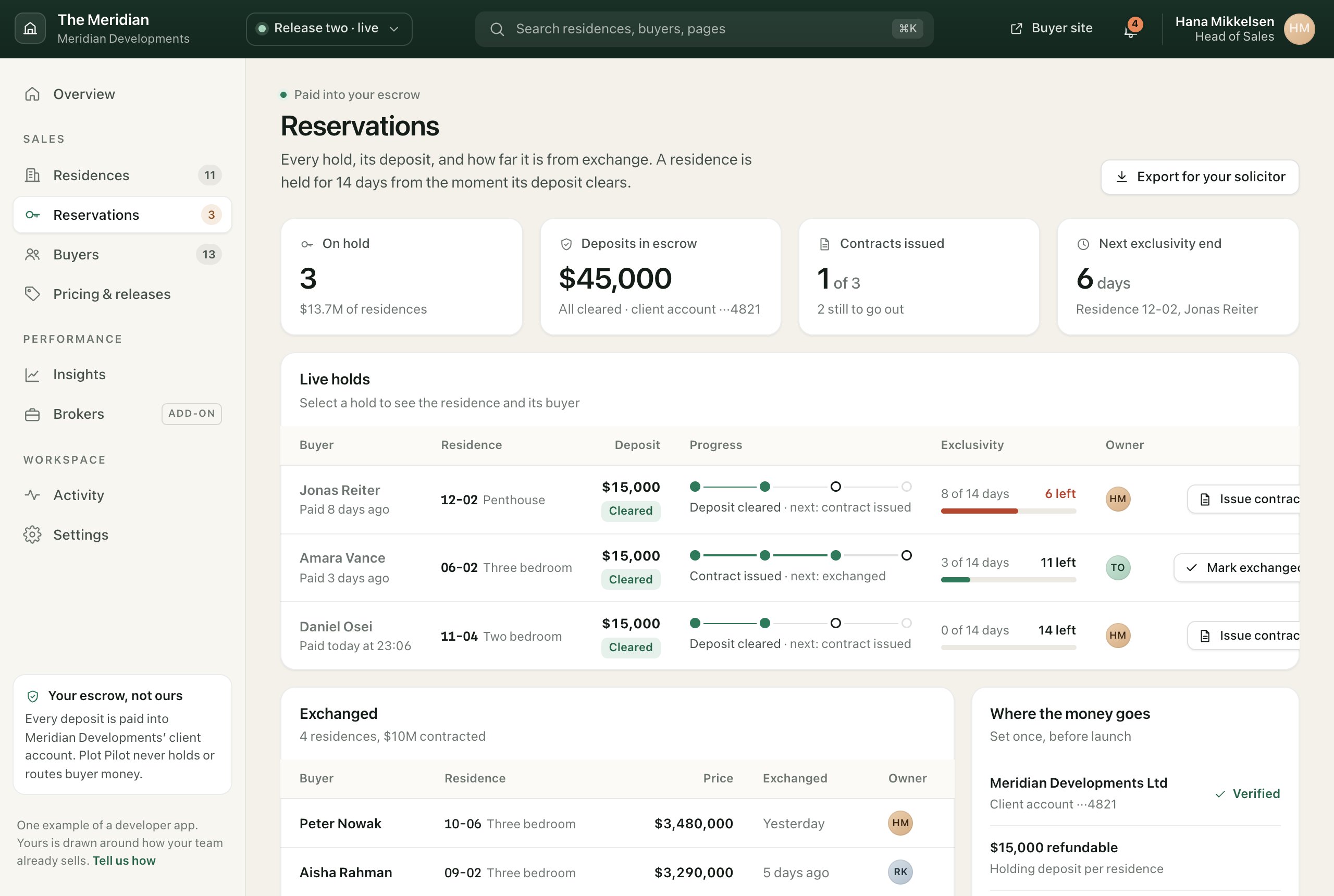Click the Buyer site external-link icon

tap(1016, 29)
